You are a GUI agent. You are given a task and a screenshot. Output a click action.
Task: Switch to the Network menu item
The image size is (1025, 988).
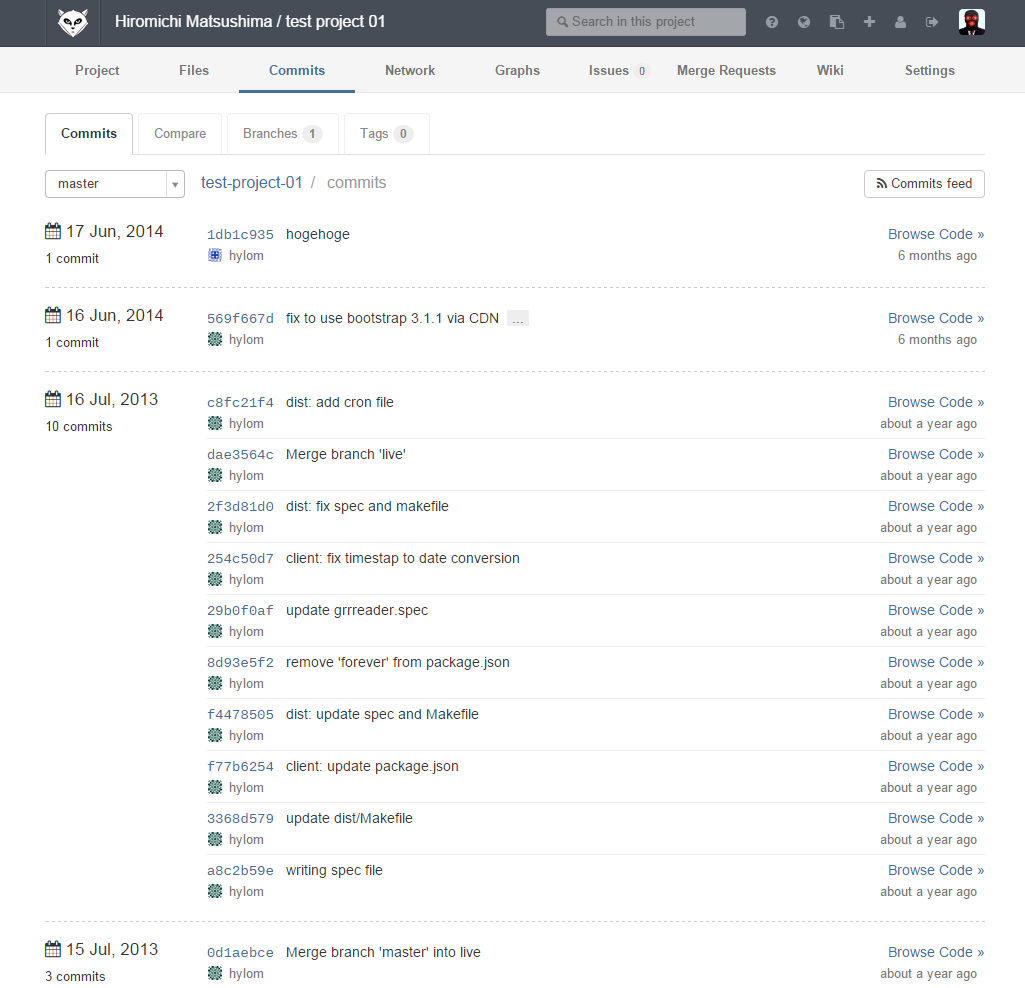pos(410,70)
